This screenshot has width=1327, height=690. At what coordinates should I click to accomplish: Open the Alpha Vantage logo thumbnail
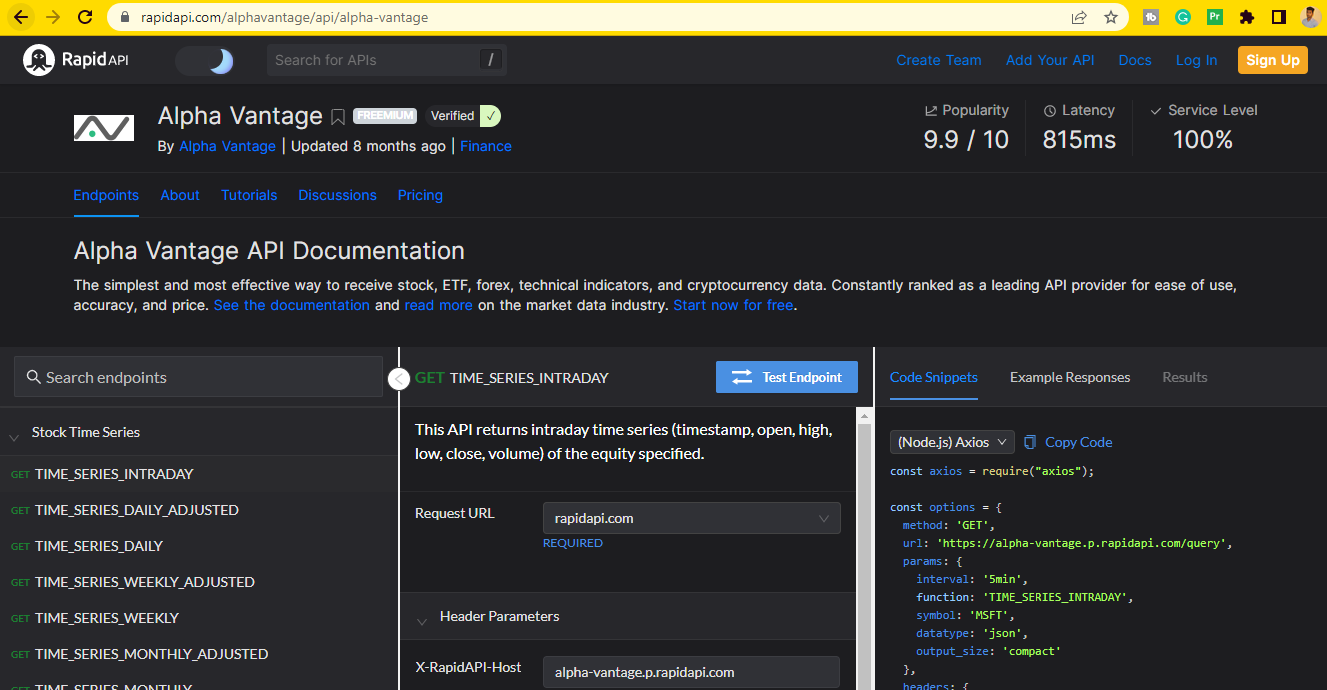point(104,128)
